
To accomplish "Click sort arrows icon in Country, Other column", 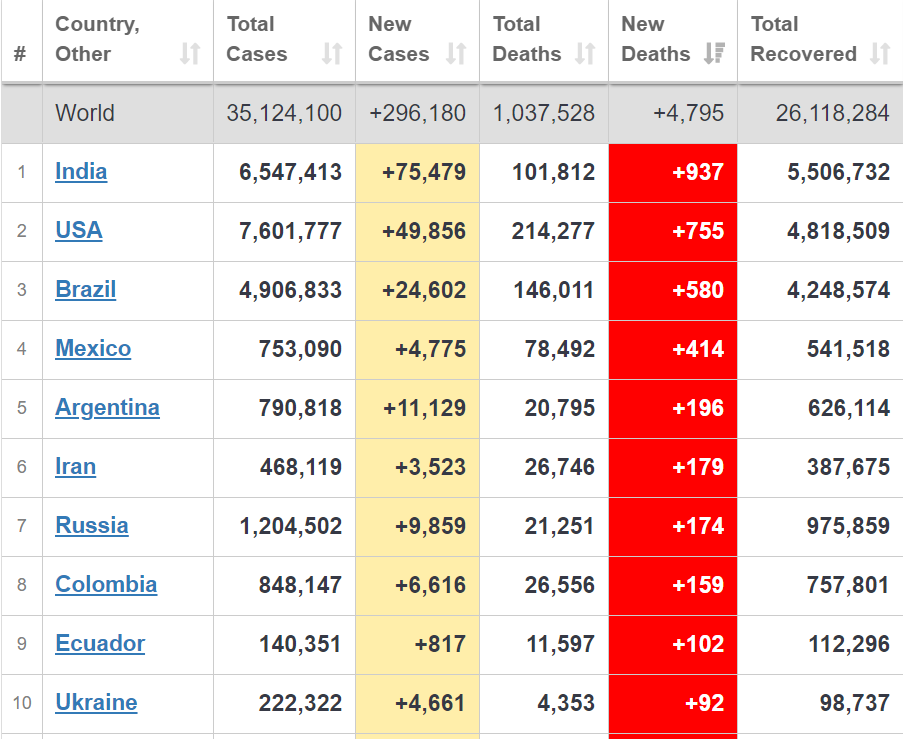I will coord(190,54).
